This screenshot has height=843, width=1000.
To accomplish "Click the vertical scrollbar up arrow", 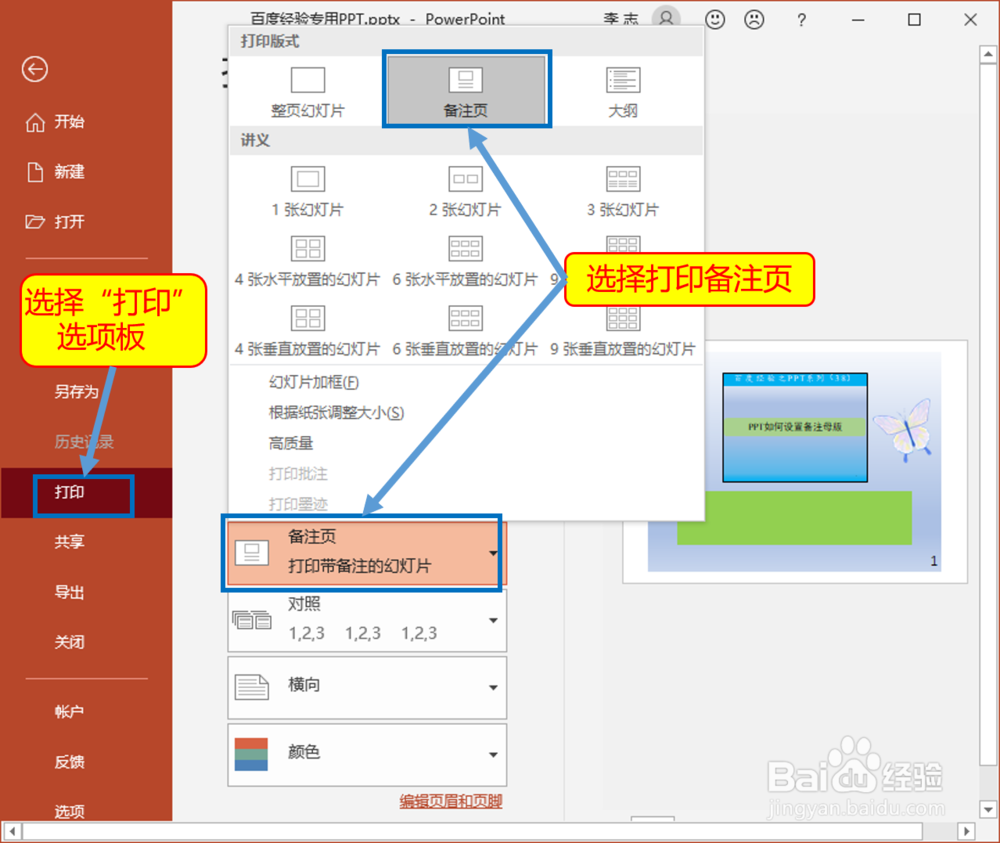I will [x=988, y=55].
